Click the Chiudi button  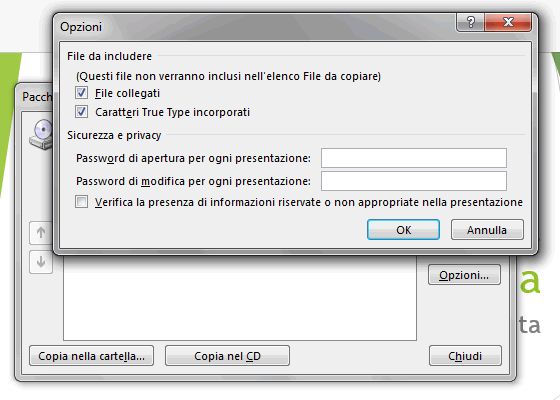pos(465,356)
